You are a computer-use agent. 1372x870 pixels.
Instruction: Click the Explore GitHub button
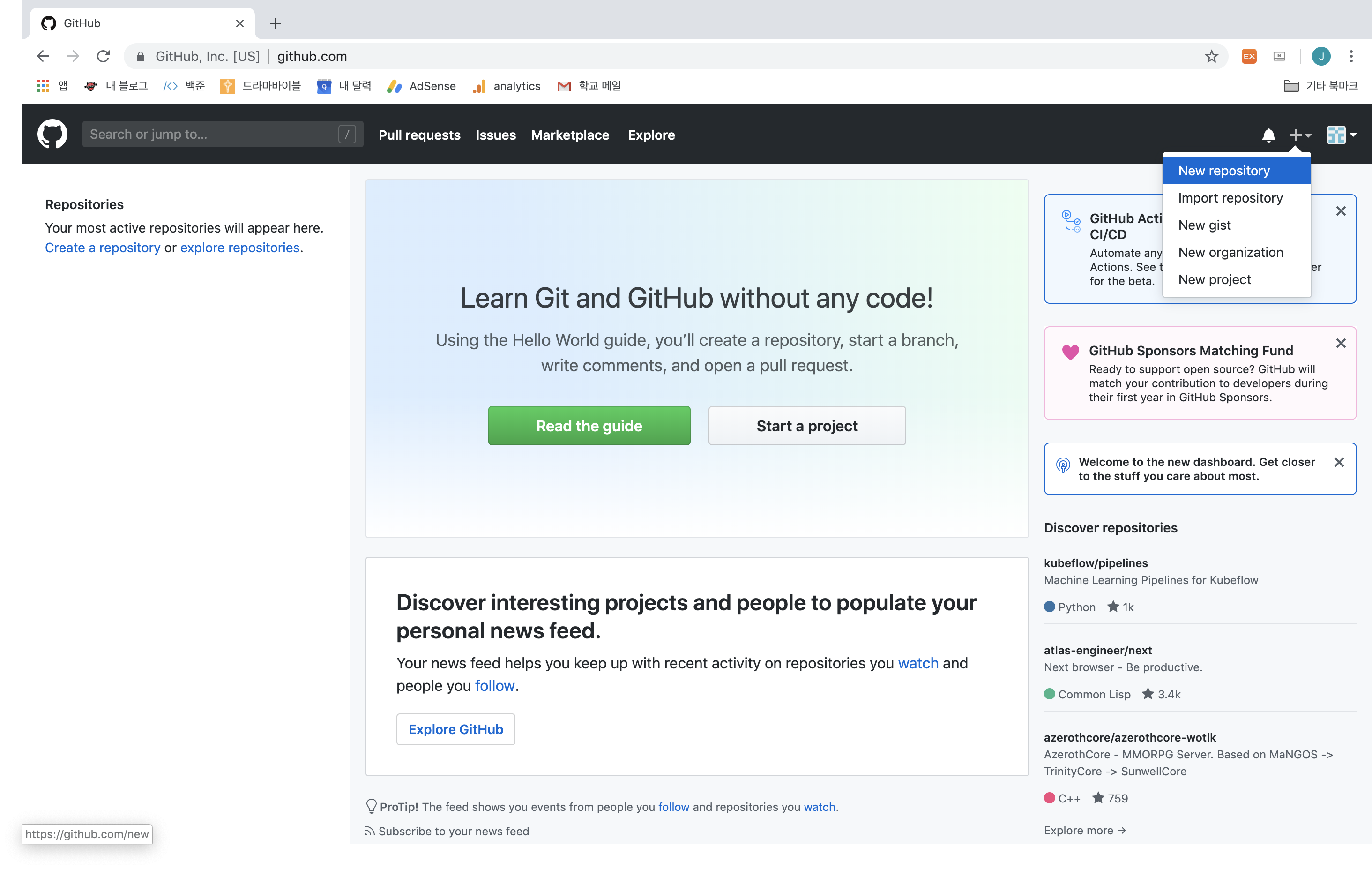pyautogui.click(x=456, y=729)
